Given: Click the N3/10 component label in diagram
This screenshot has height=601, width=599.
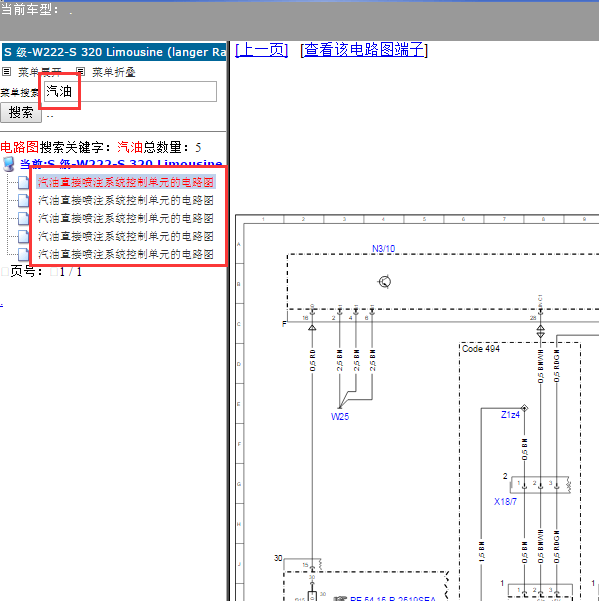Looking at the screenshot, I should click(383, 249).
